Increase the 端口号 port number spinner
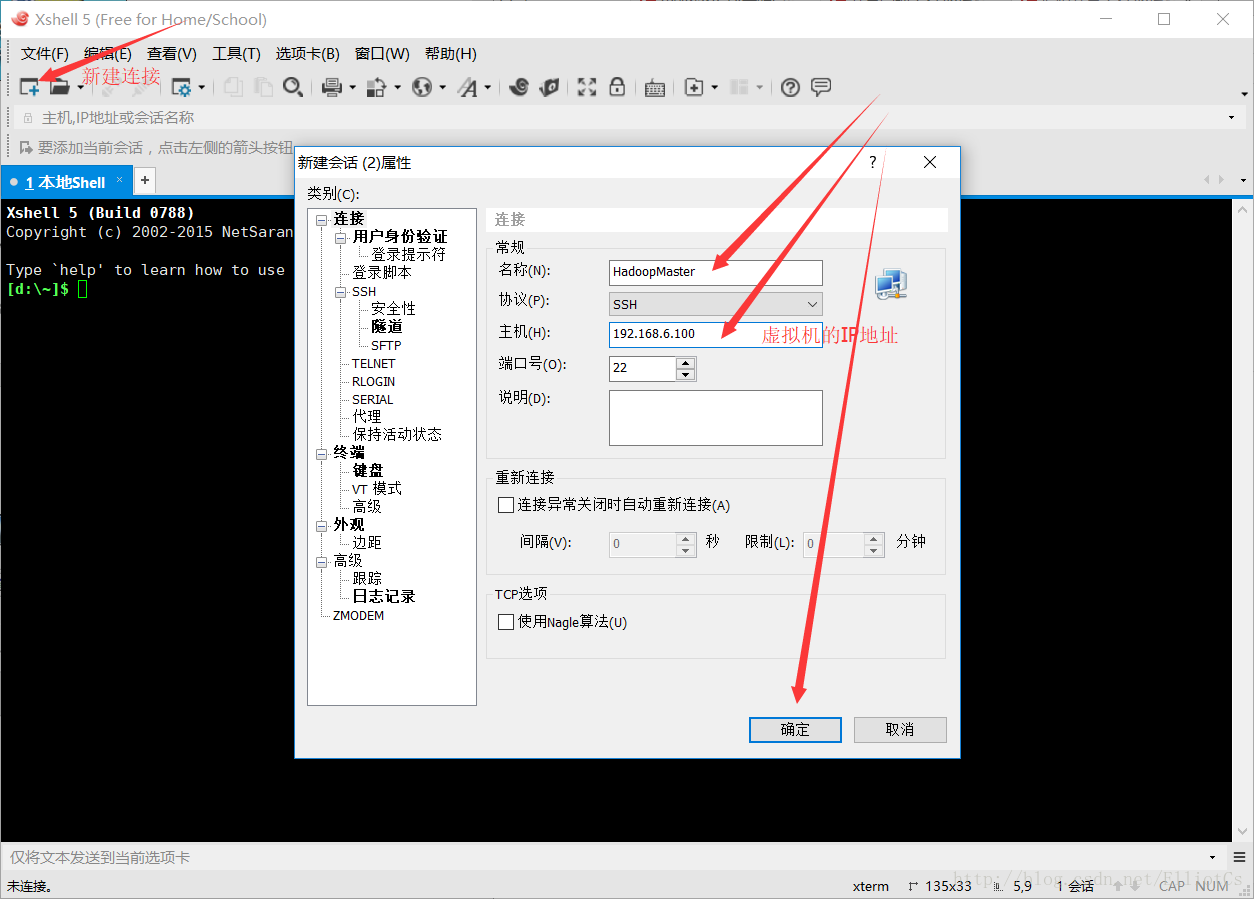 pos(686,363)
